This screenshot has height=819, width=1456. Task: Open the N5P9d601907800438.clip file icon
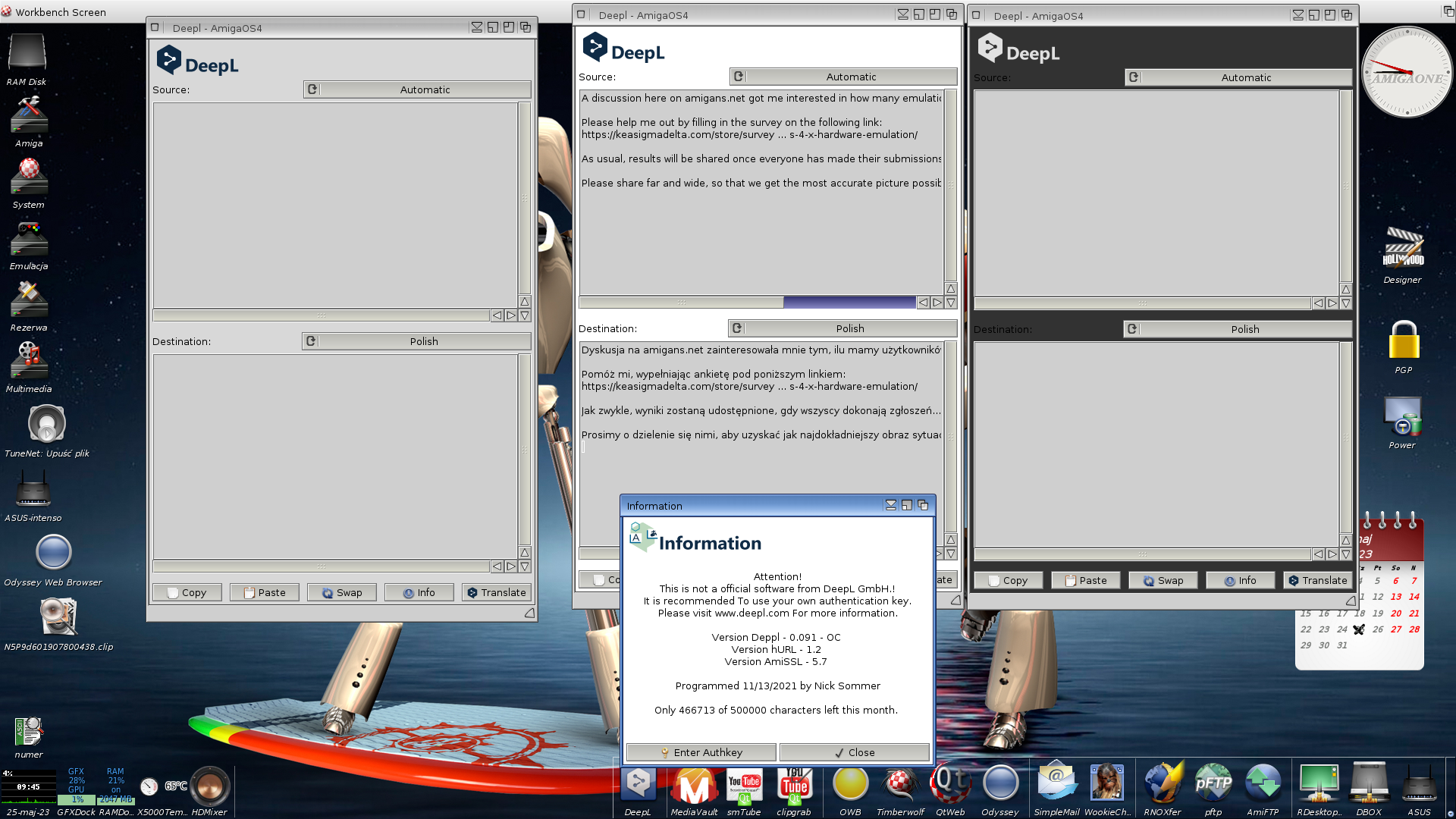(58, 616)
